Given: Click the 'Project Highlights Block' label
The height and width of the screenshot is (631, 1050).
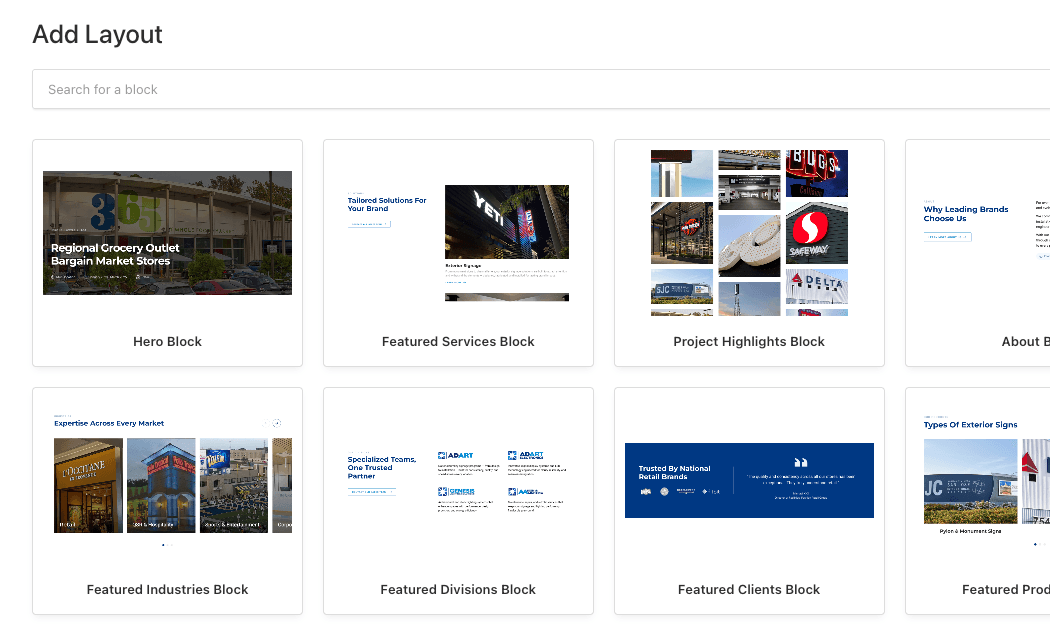Looking at the screenshot, I should pos(749,342).
